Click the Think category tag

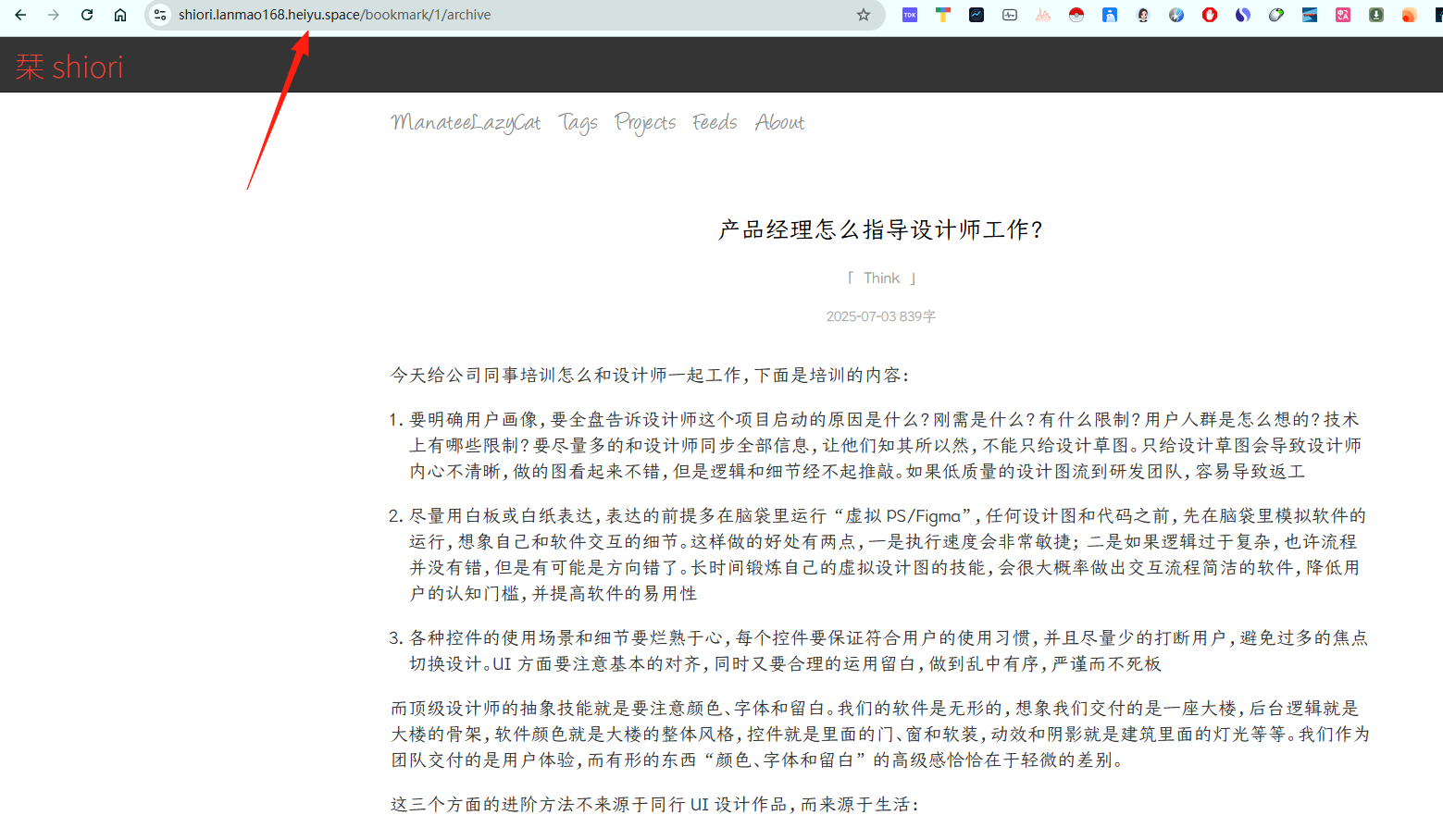click(881, 278)
